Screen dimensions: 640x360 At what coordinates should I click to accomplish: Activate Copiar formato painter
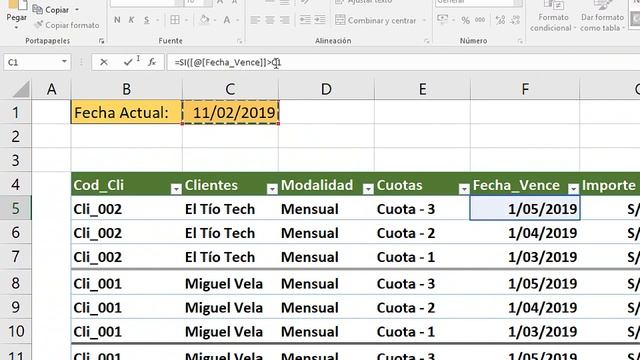(67, 25)
